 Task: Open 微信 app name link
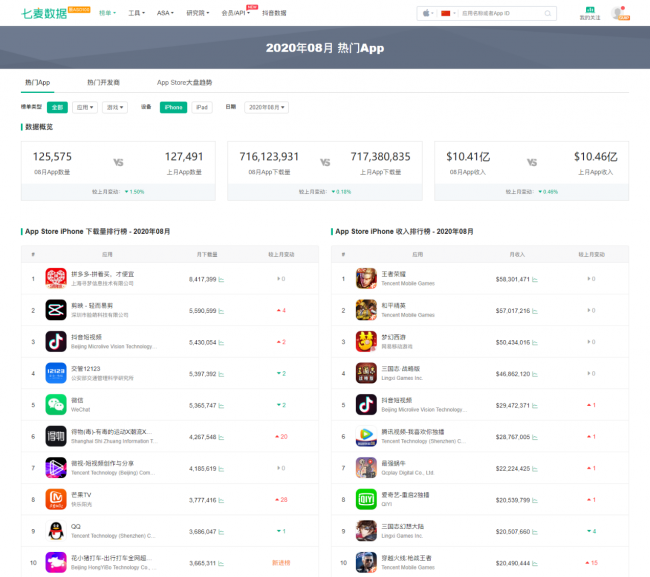coord(77,400)
